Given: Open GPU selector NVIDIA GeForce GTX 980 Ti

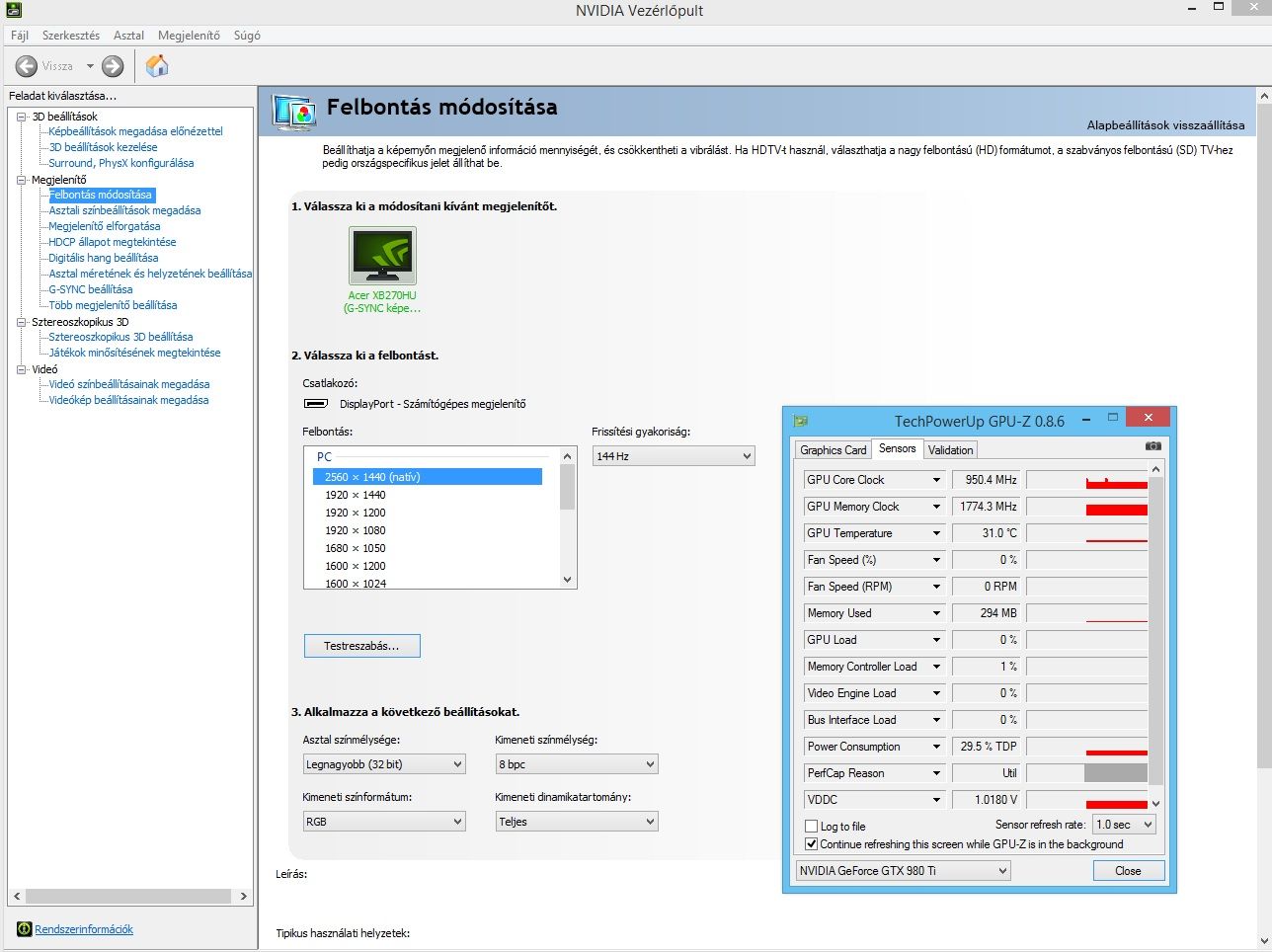Looking at the screenshot, I should (x=904, y=871).
